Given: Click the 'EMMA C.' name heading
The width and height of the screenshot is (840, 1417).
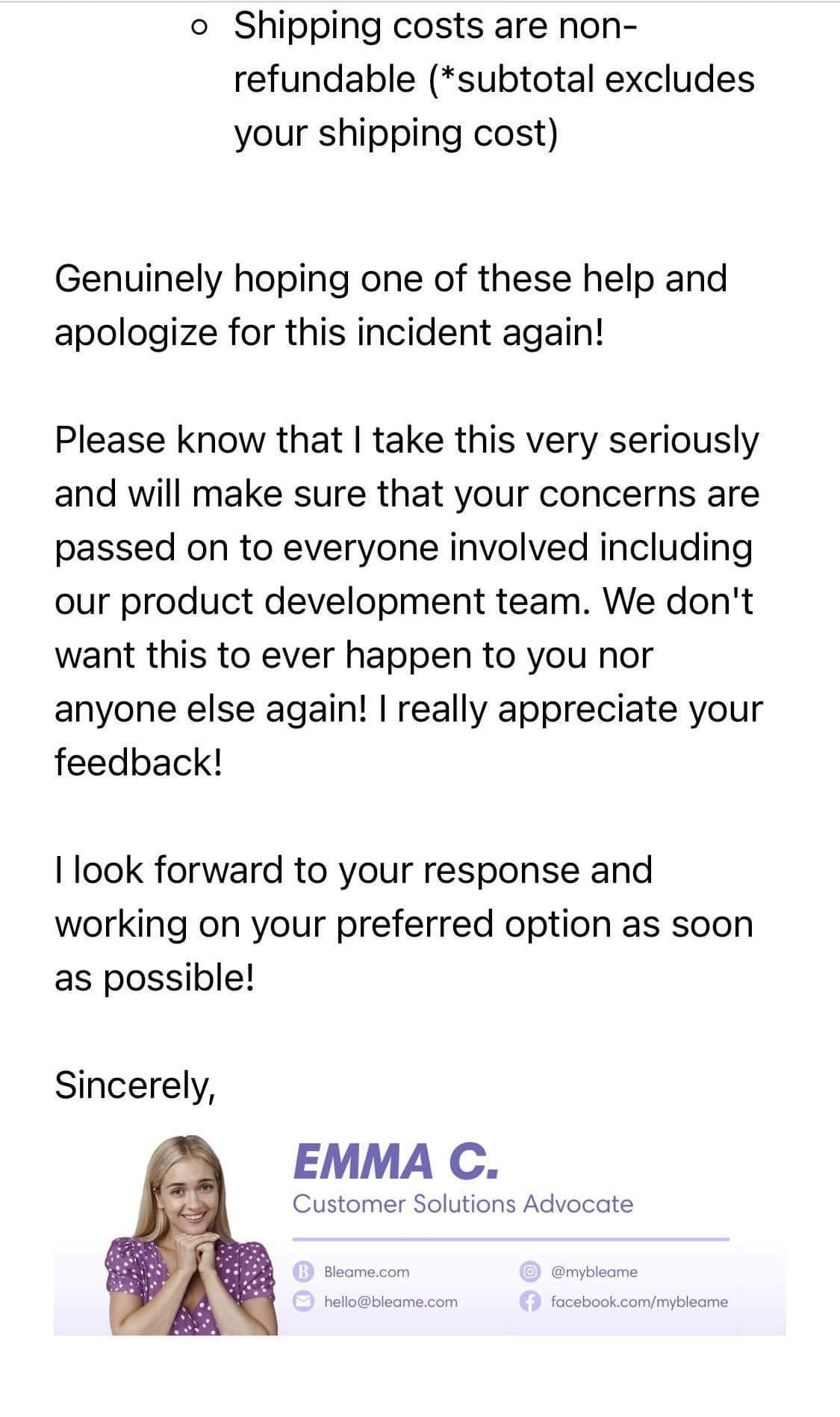Looking at the screenshot, I should (x=395, y=1162).
